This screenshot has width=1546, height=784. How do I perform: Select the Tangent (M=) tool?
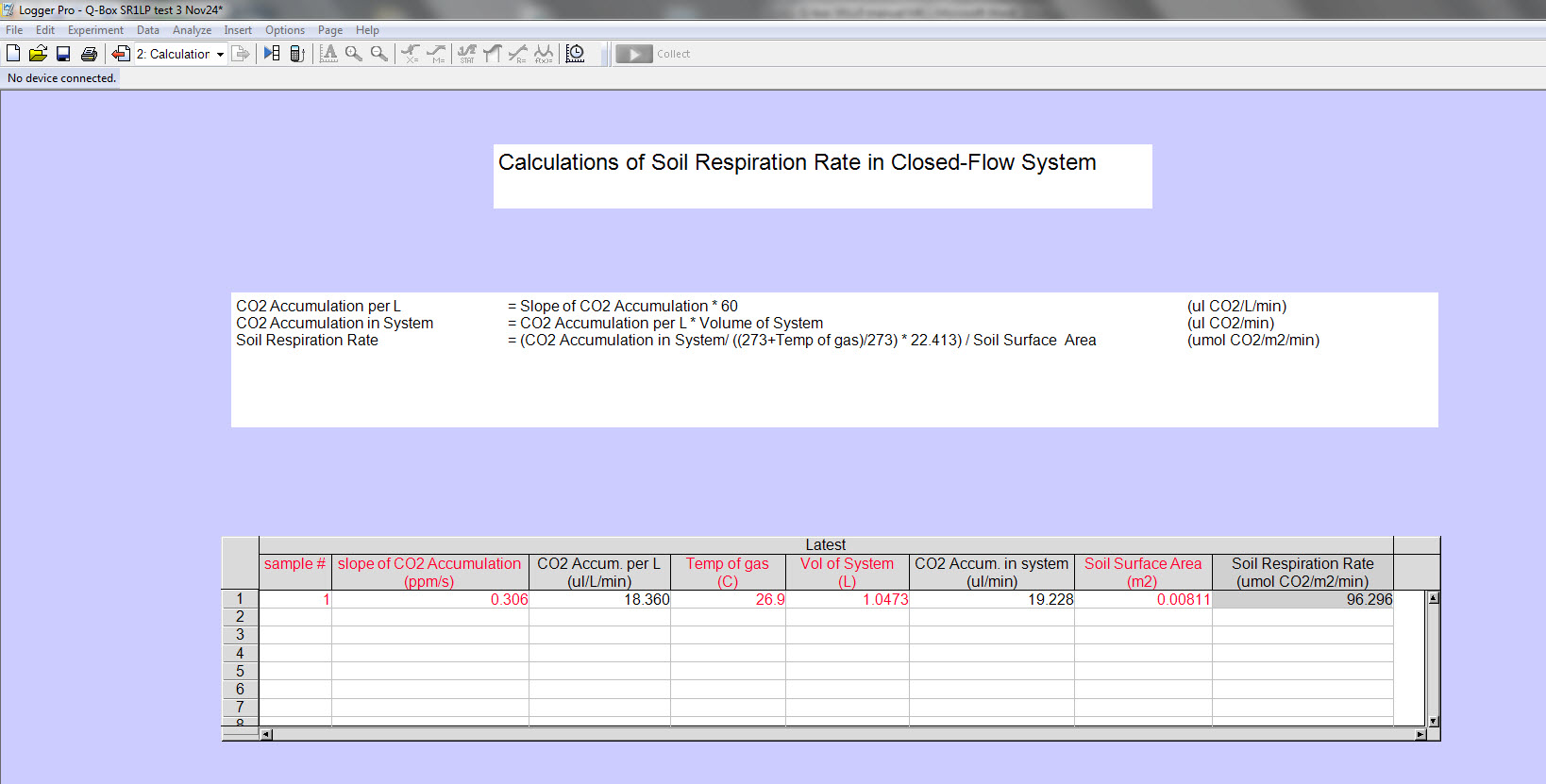coord(436,54)
